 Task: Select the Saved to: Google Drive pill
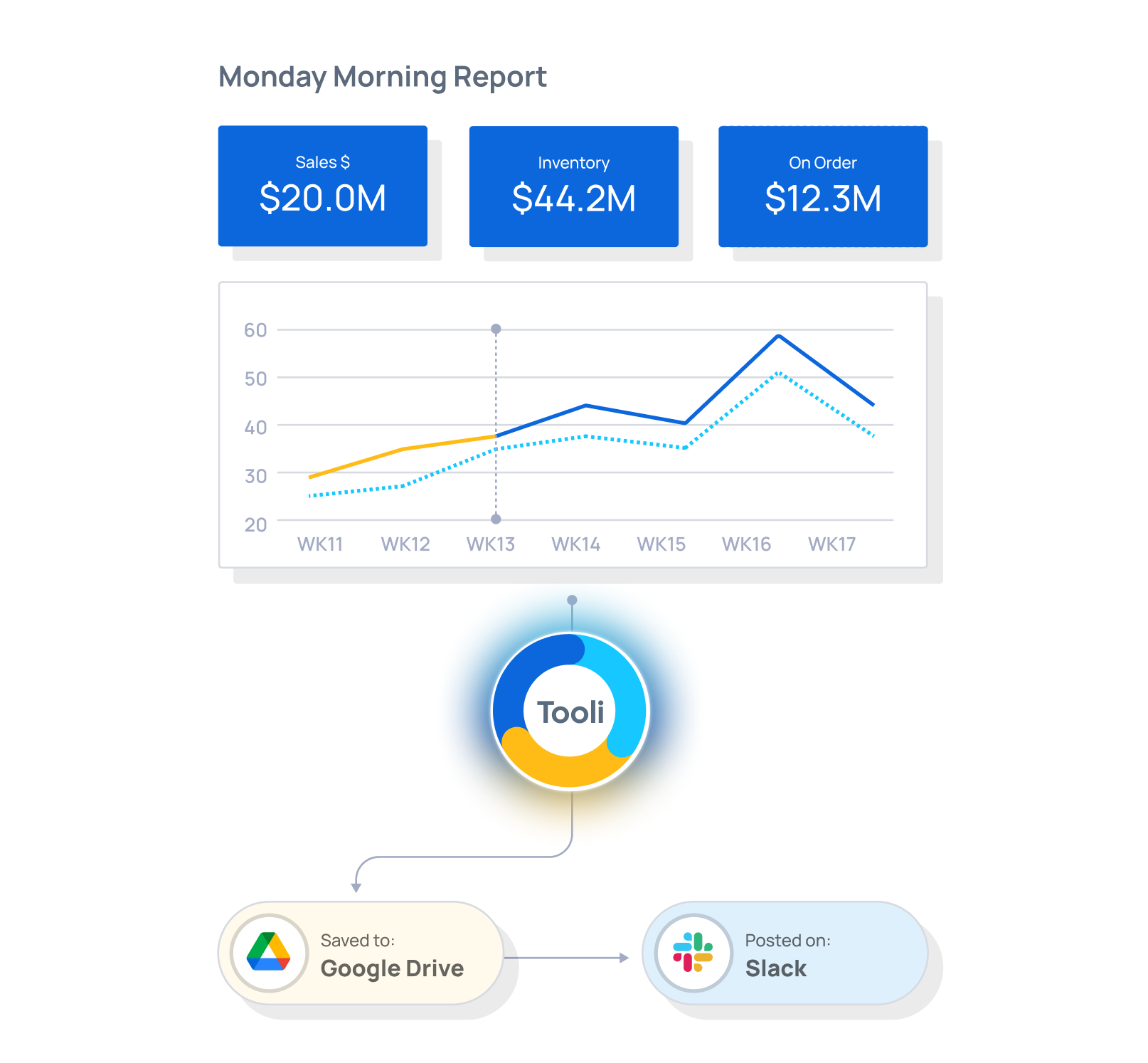[361, 953]
